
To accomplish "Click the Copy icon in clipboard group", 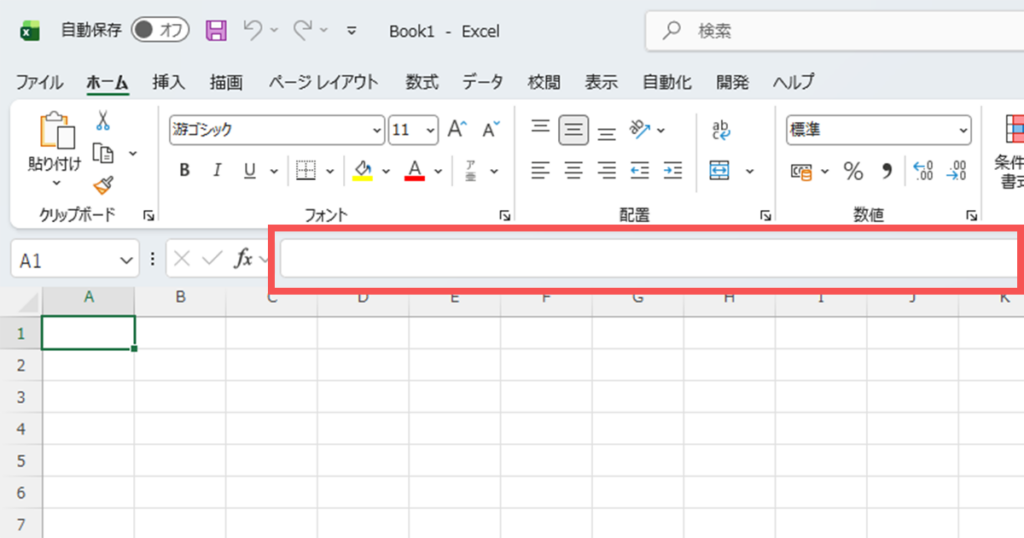I will 103,153.
